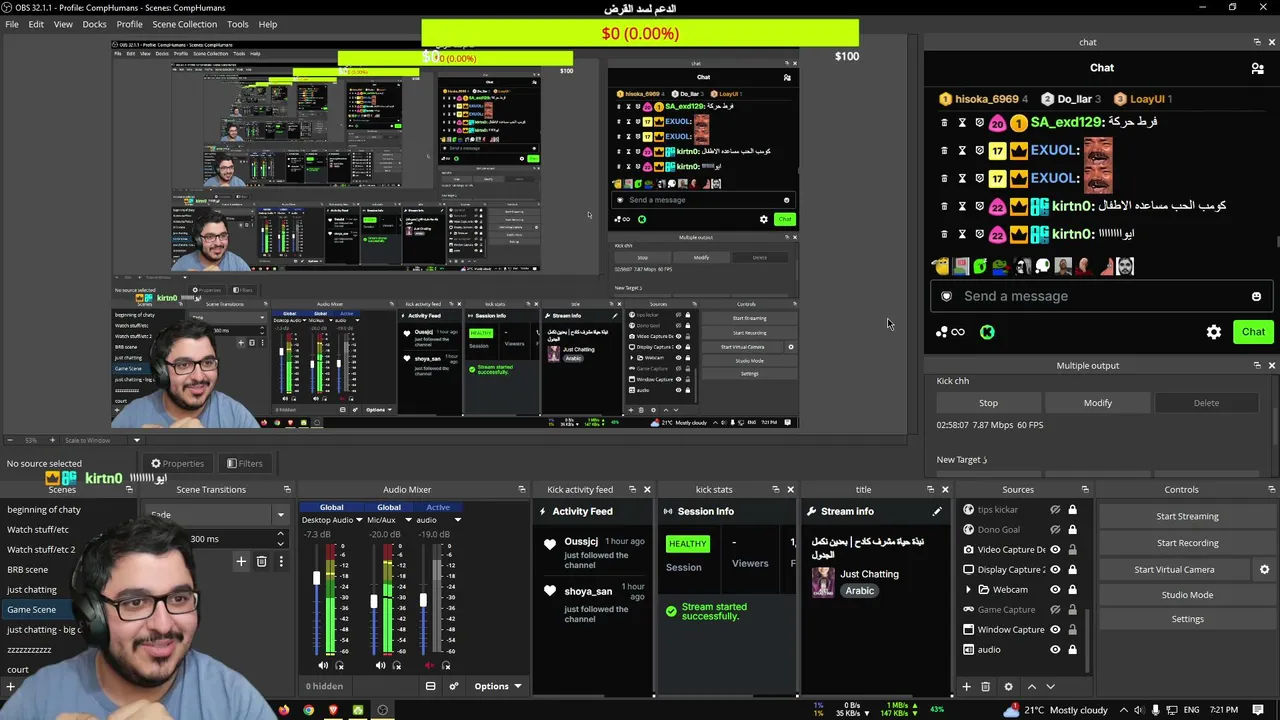Click the green Kick logo icon below the chat box
Viewport: 1280px width, 720px height.
[987, 332]
